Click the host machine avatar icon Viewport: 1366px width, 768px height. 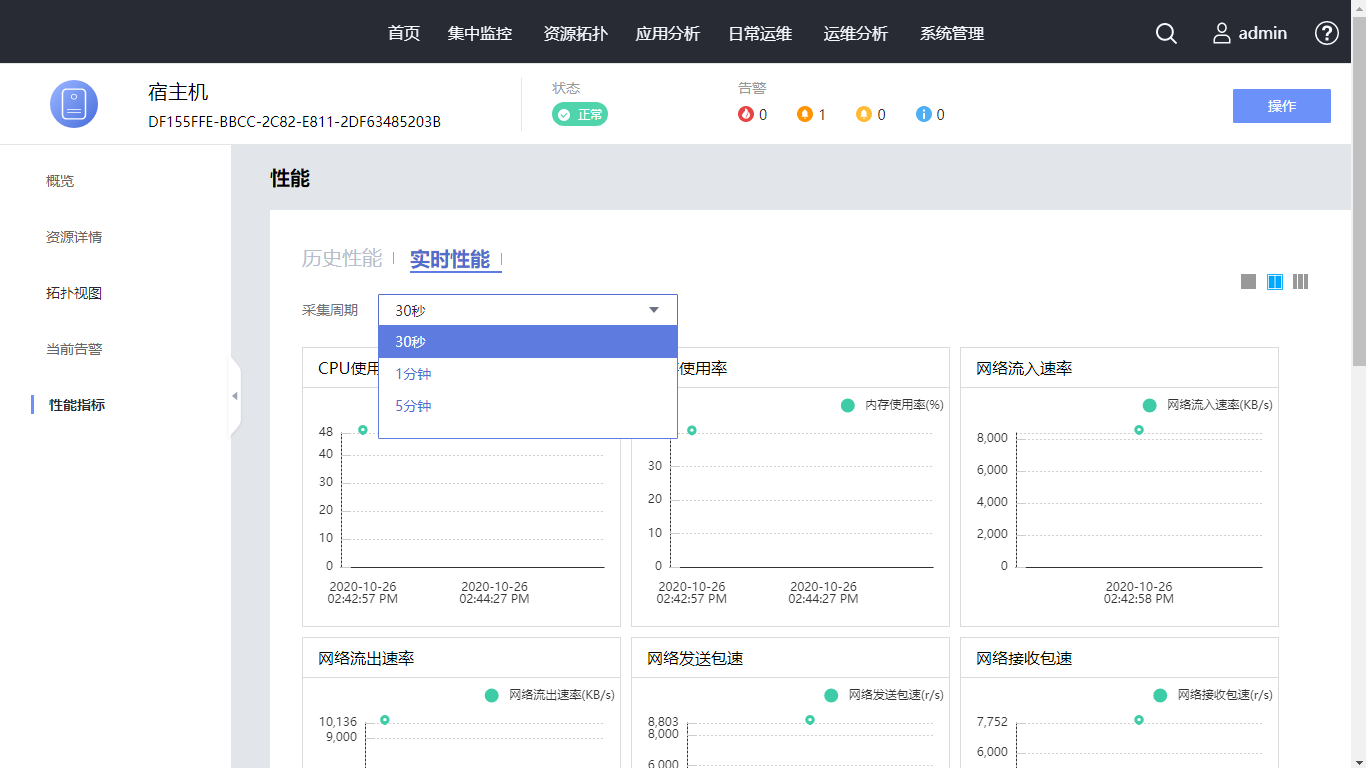click(x=74, y=104)
